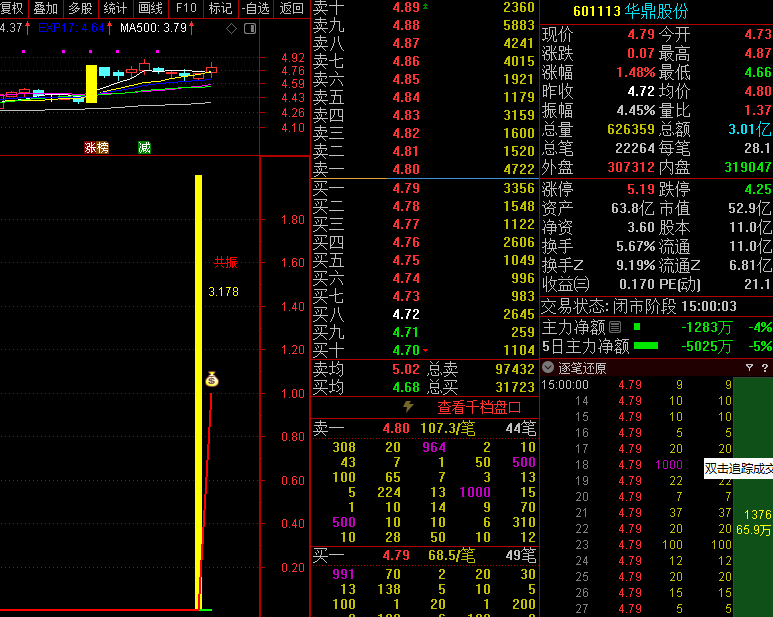Viewport: 773px width, 617px height.
Task: Open the 叠加 overlay menu
Action: pyautogui.click(x=46, y=8)
